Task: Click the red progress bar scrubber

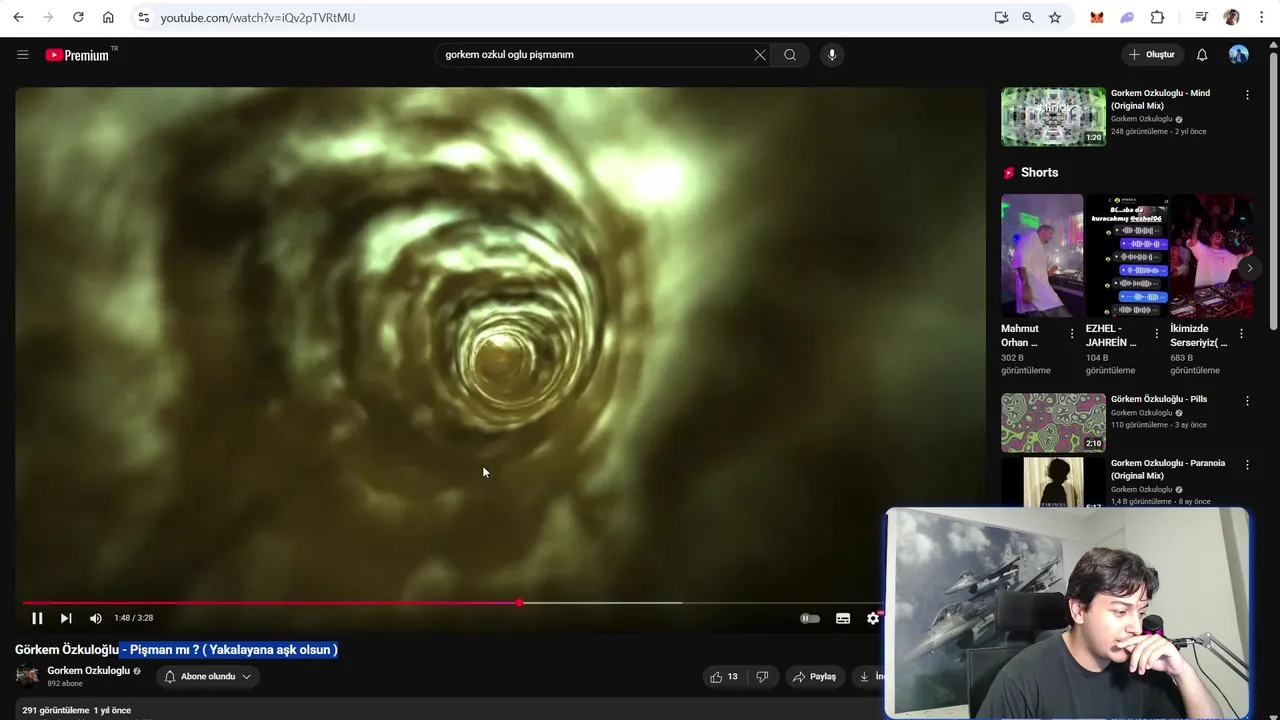Action: tap(519, 603)
